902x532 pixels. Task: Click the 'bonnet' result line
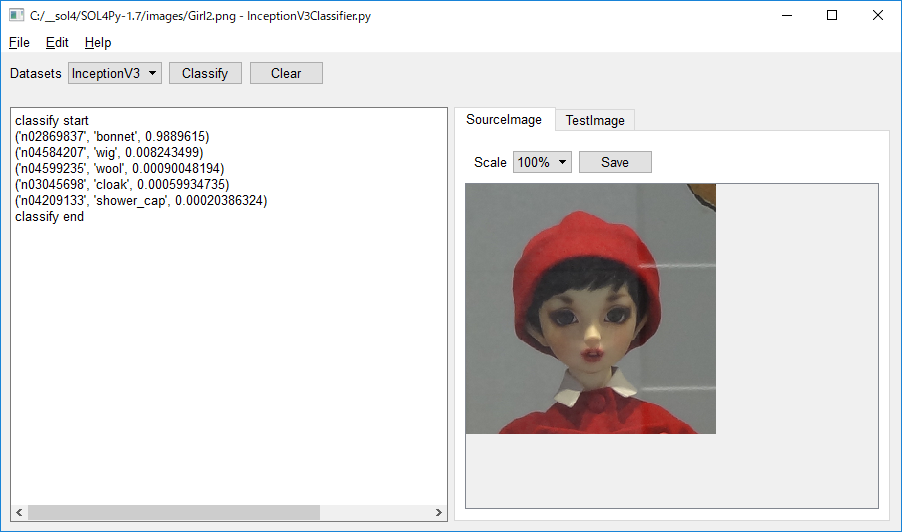[112, 136]
